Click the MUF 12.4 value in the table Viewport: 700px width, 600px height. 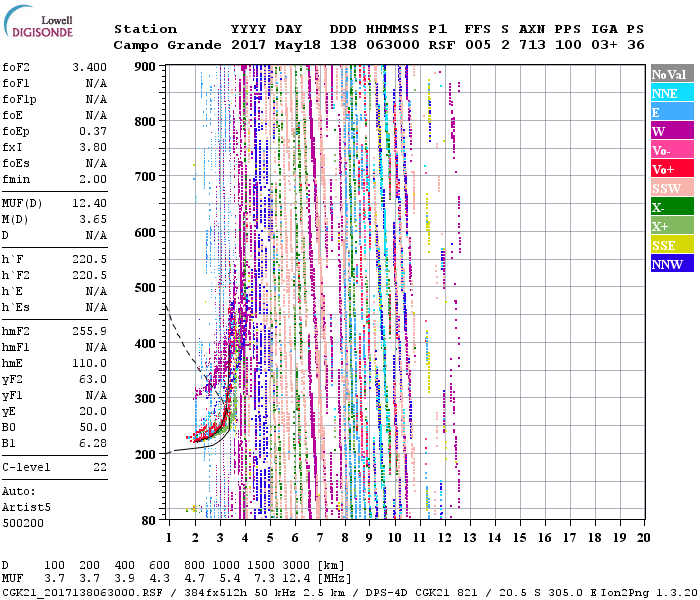tap(296, 579)
